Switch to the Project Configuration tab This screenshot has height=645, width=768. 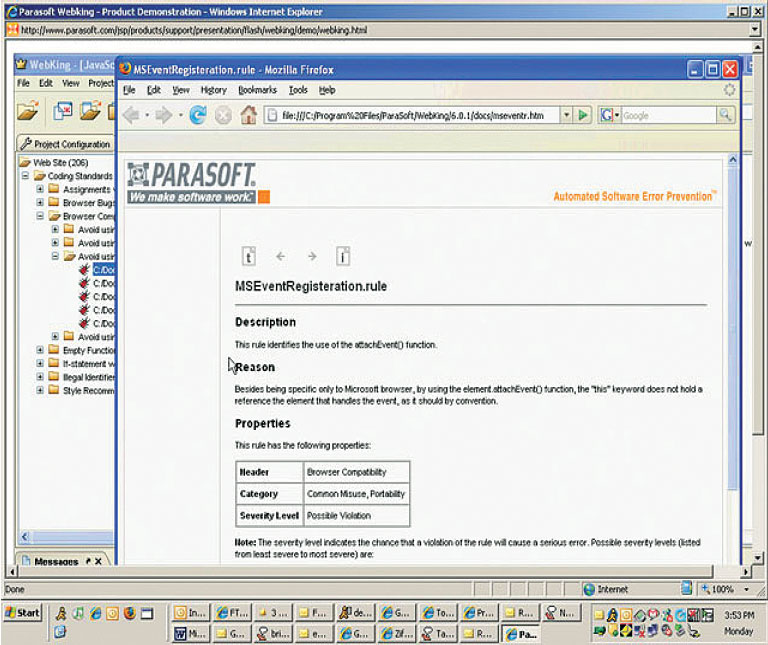point(66,144)
